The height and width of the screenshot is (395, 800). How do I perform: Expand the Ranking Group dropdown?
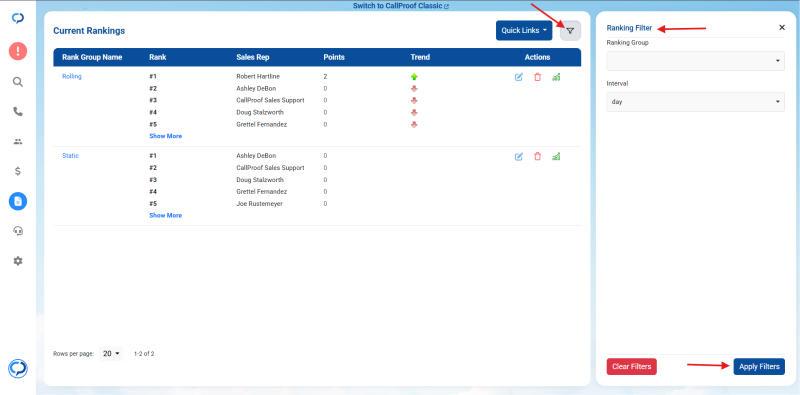(x=695, y=61)
